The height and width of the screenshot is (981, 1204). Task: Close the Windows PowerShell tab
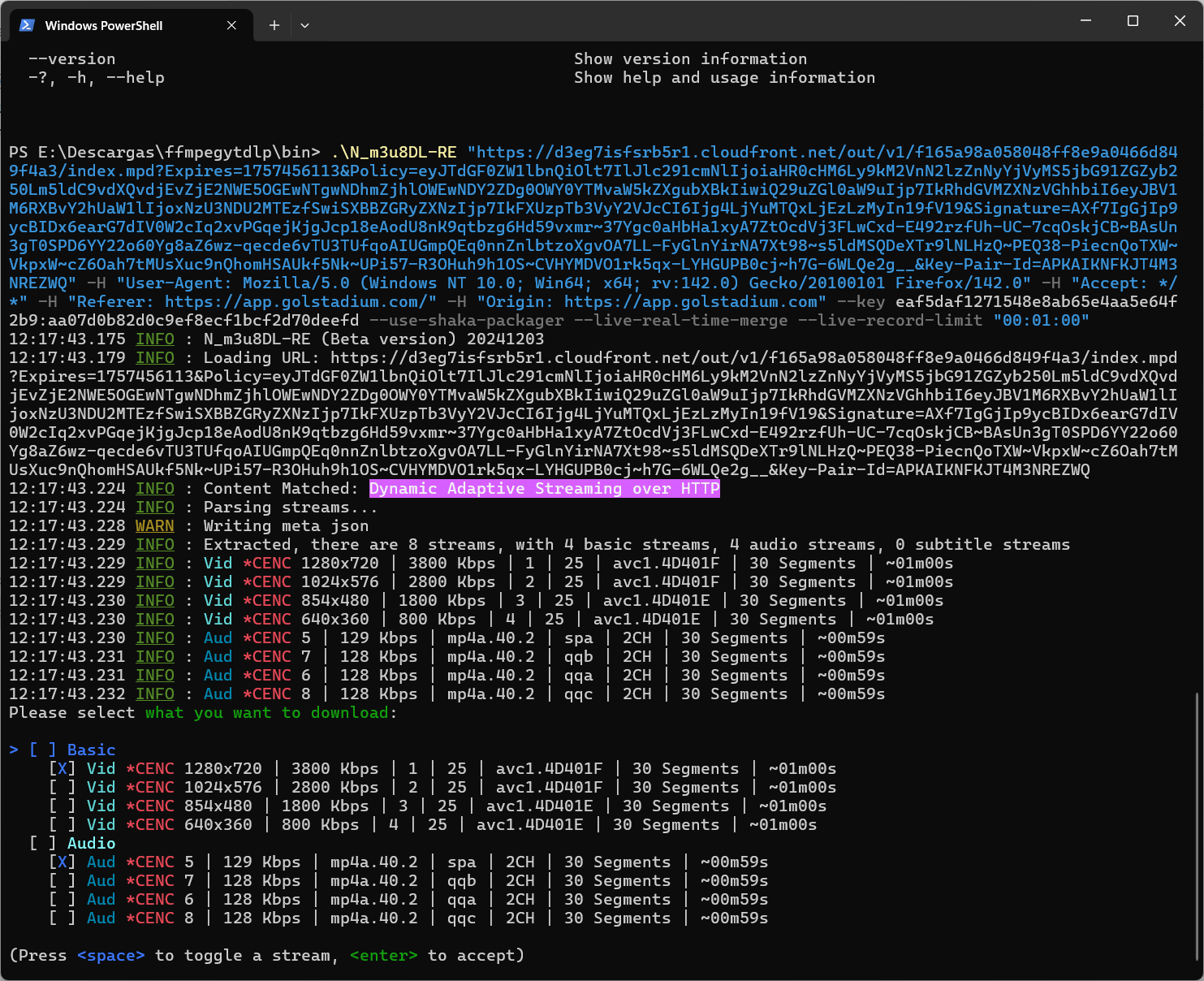click(231, 25)
